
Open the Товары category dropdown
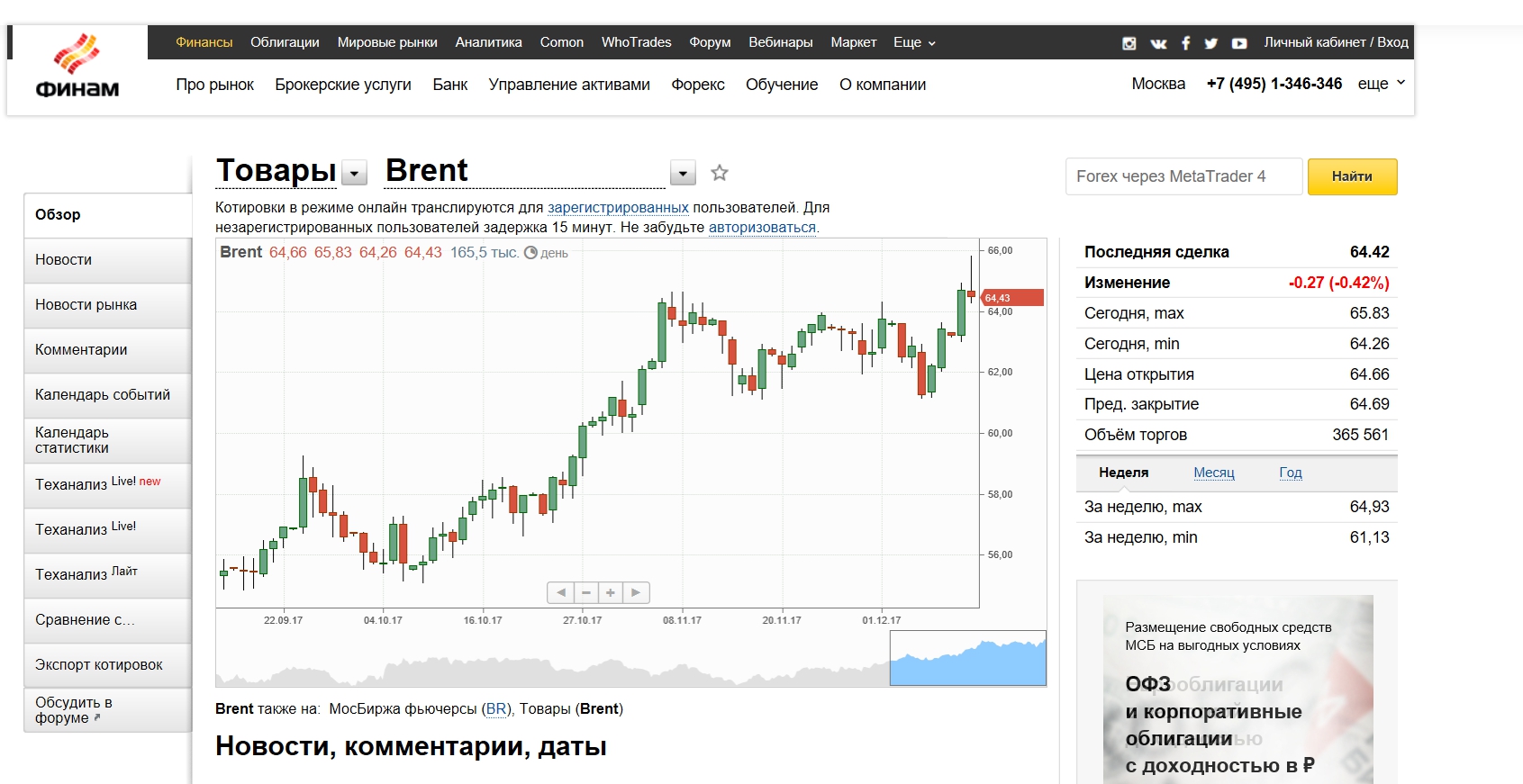(356, 173)
